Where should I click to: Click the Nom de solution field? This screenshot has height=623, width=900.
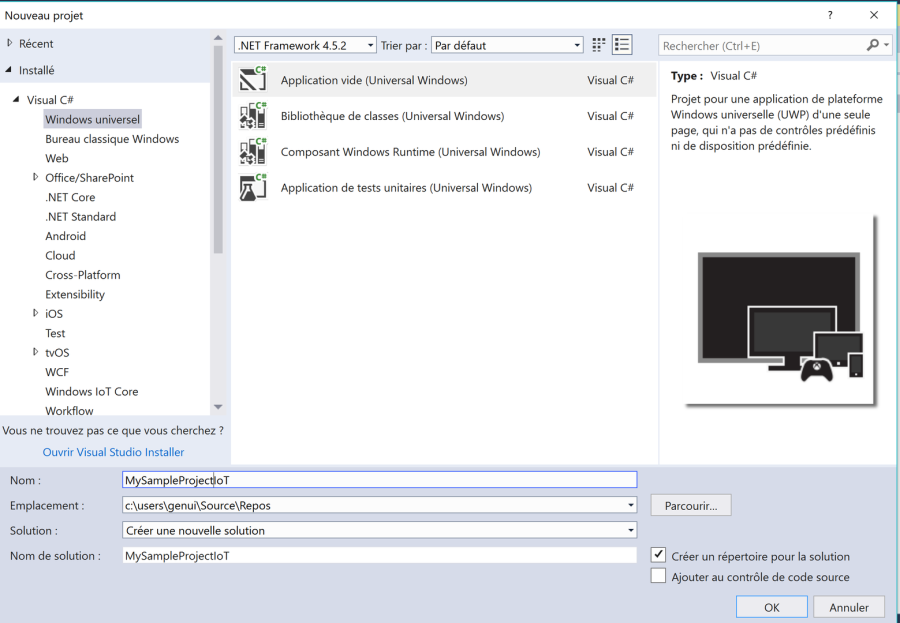(x=379, y=555)
